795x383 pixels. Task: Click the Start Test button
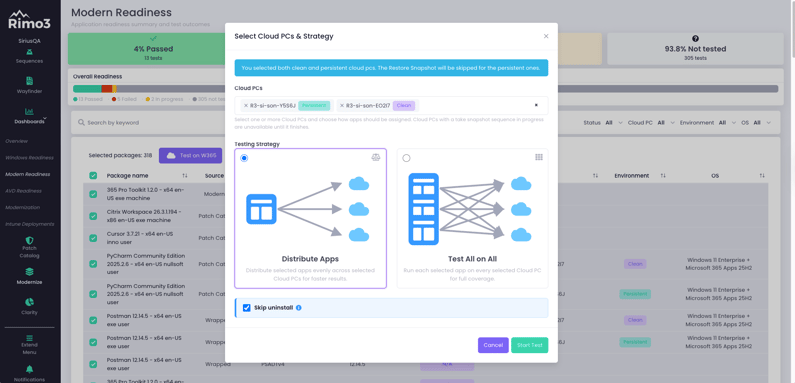point(529,345)
